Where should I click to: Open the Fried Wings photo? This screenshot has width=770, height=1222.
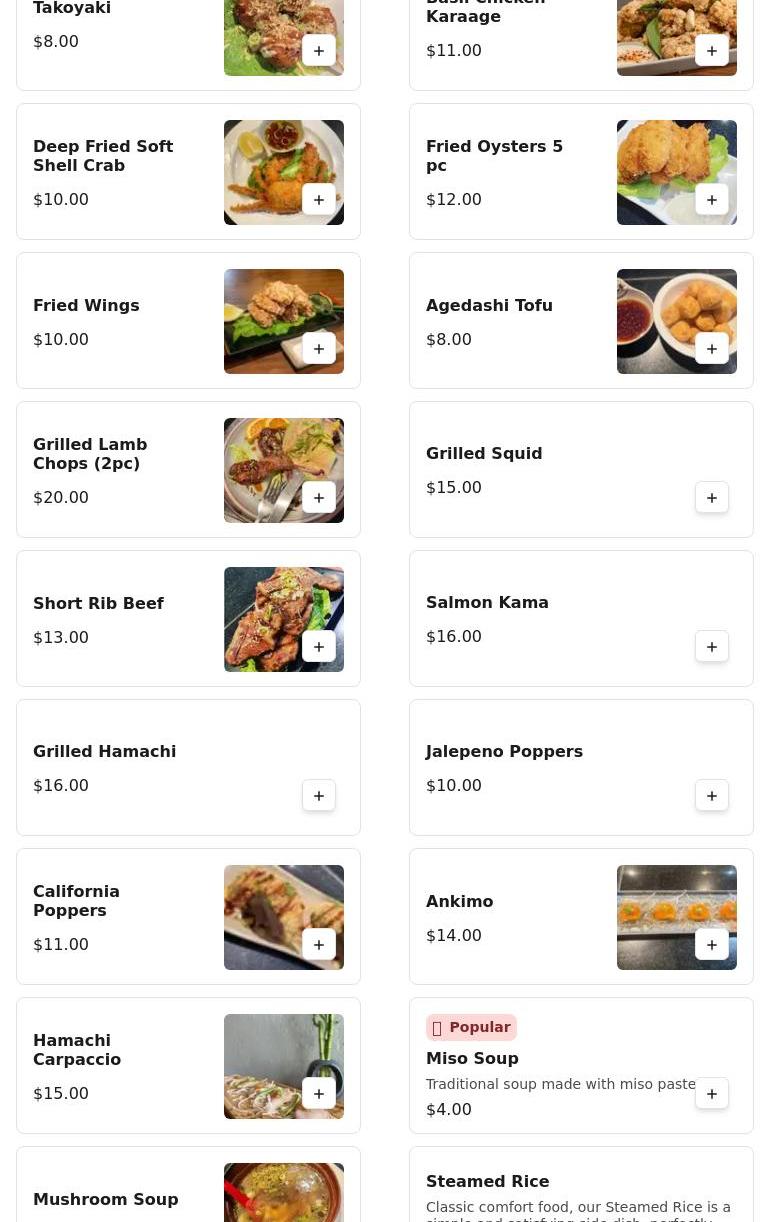coord(284,321)
